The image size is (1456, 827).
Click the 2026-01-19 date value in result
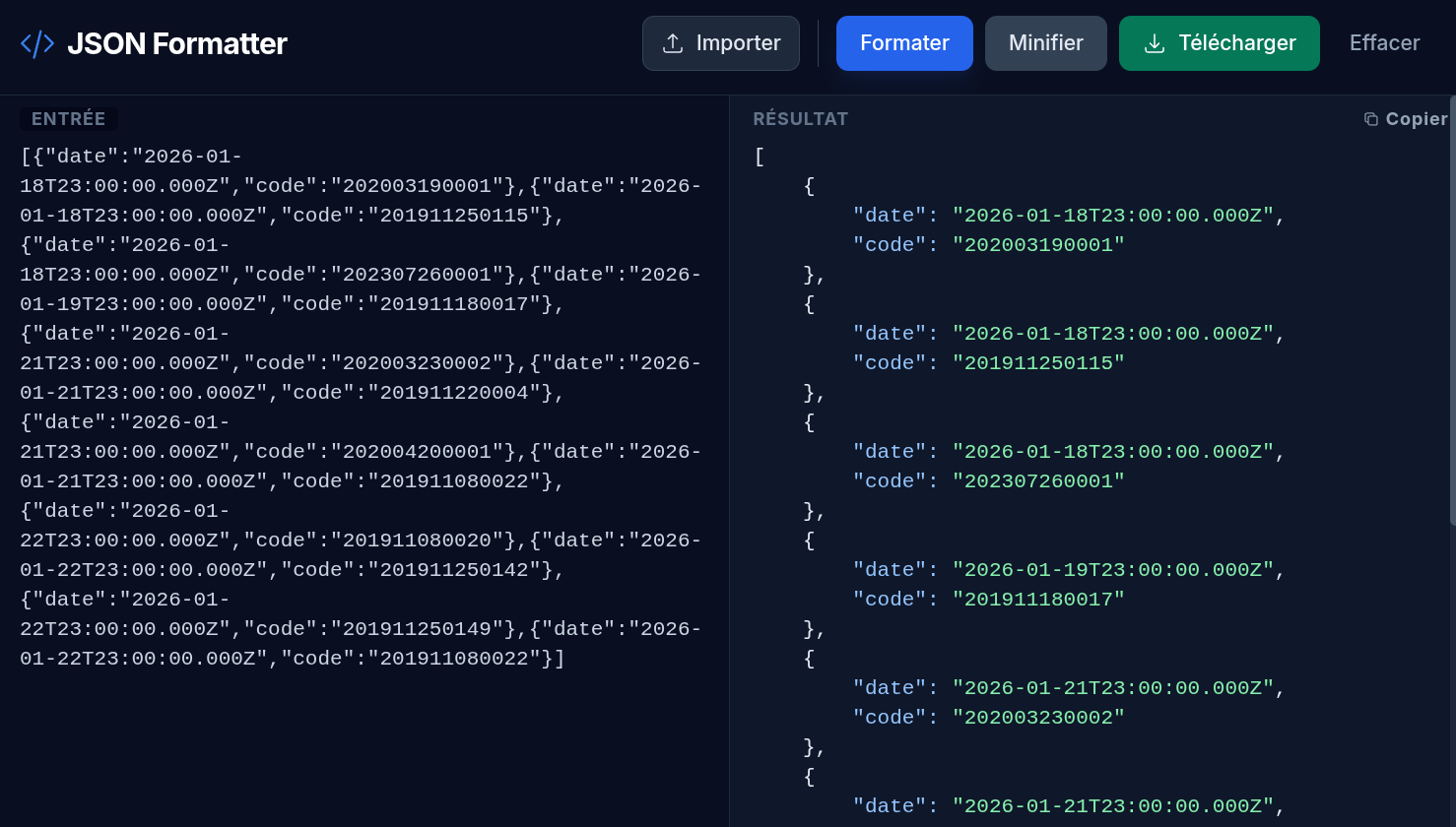click(1113, 570)
